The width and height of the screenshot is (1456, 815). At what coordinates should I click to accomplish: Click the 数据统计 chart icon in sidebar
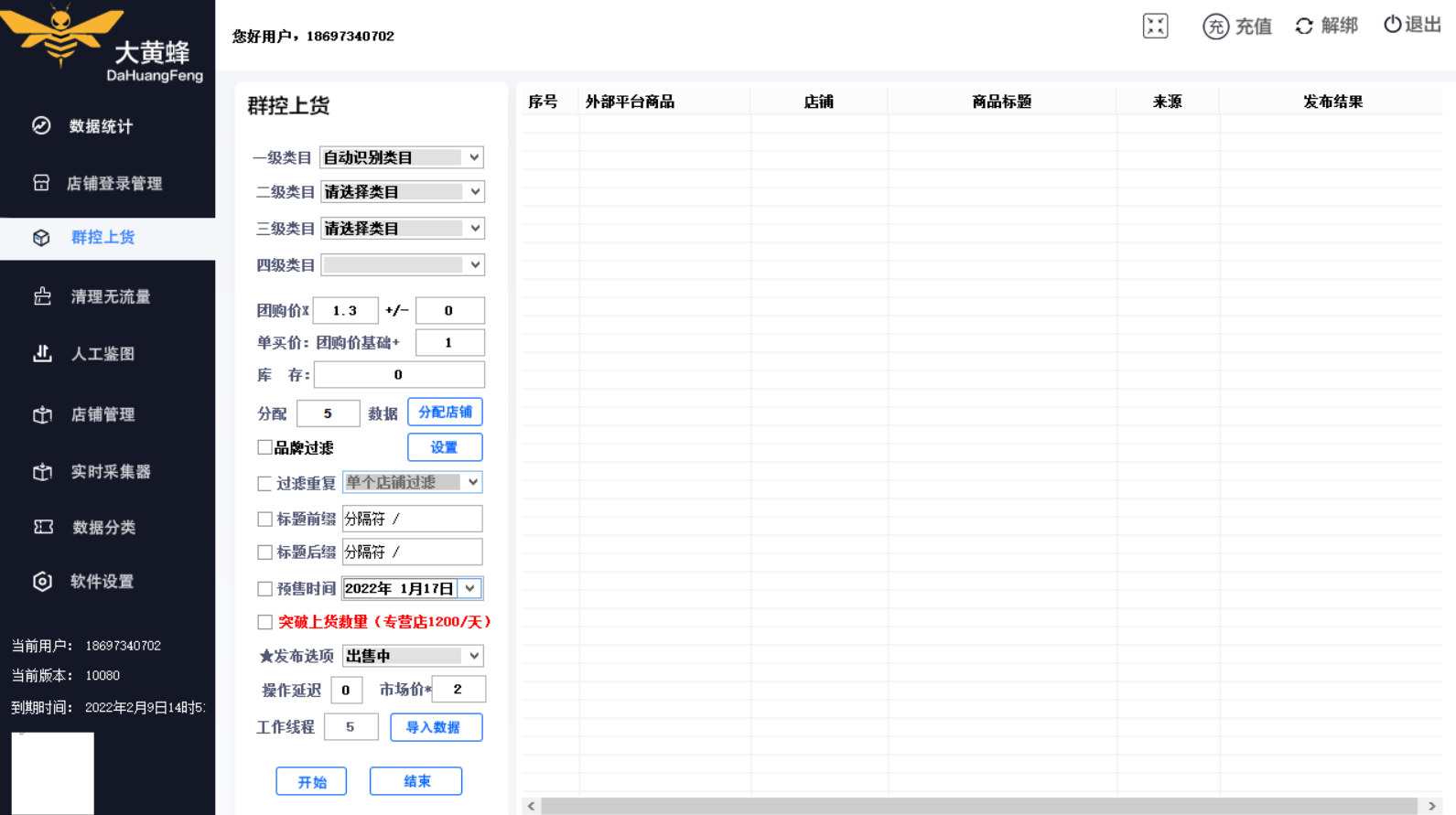pos(41,126)
